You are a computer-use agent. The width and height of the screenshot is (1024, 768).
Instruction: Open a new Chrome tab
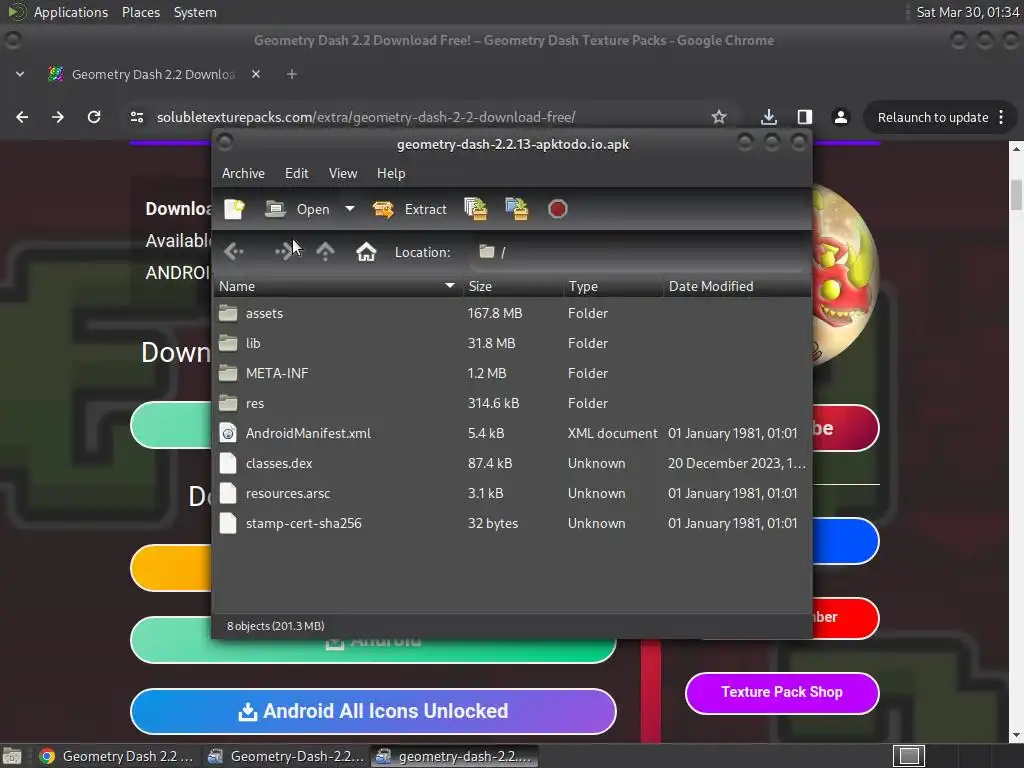tap(292, 74)
